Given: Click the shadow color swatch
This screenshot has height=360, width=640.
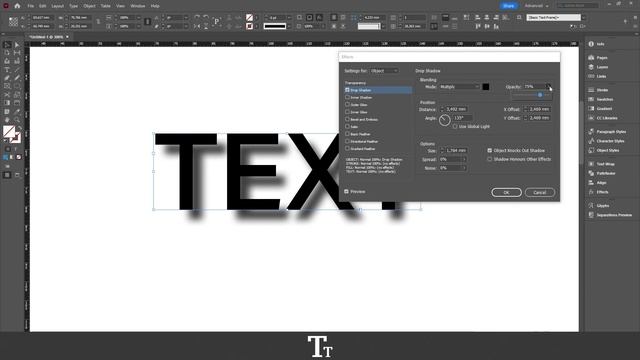Looking at the screenshot, I should 486,87.
